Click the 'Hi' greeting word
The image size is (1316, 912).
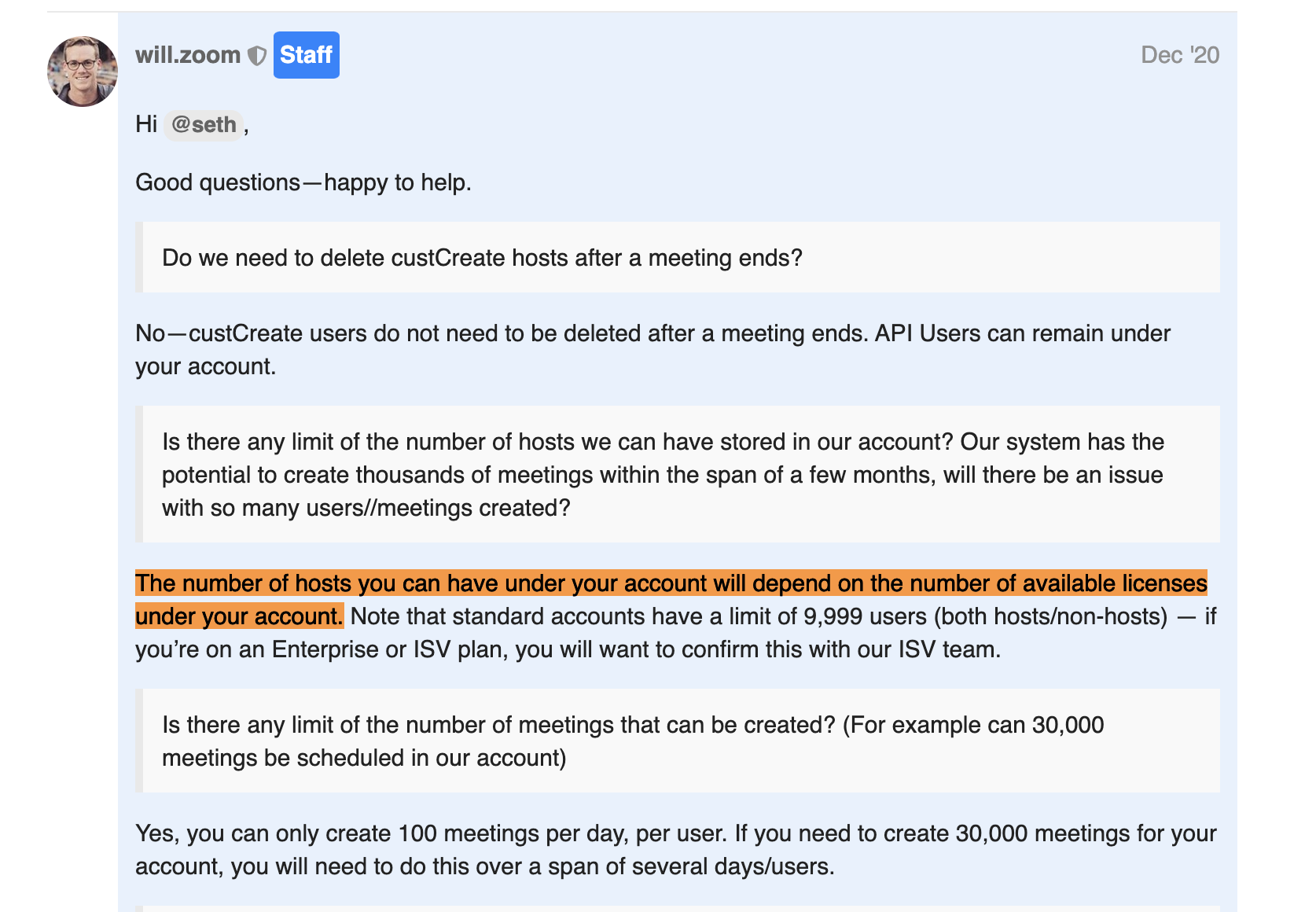[x=146, y=124]
